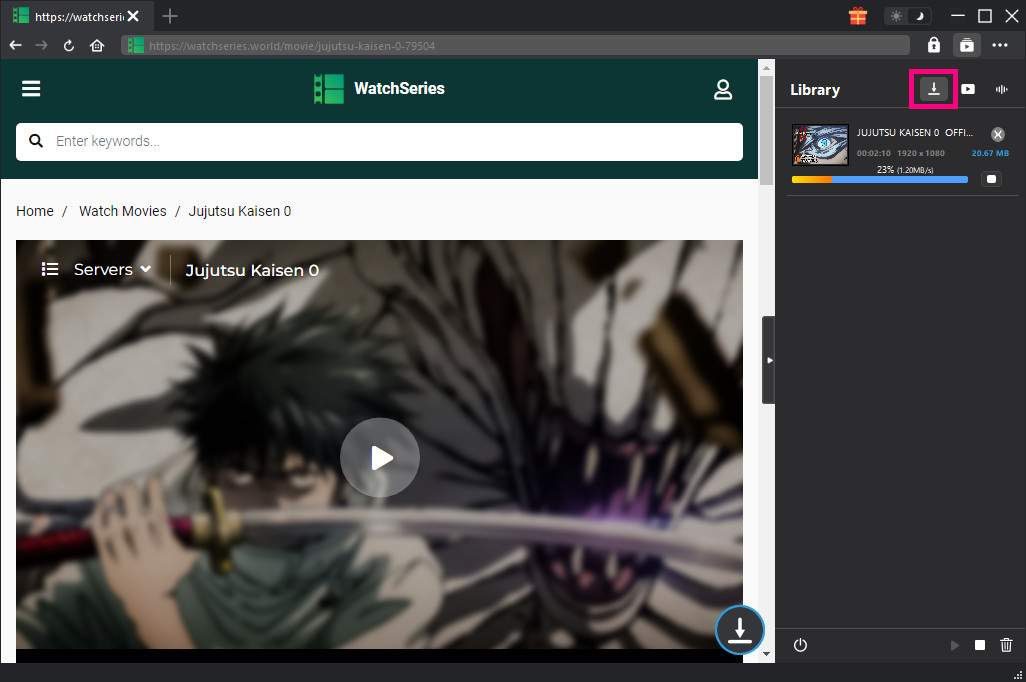Viewport: 1026px width, 682px height.
Task: Toggle light/dark theme switch
Action: coord(908,16)
